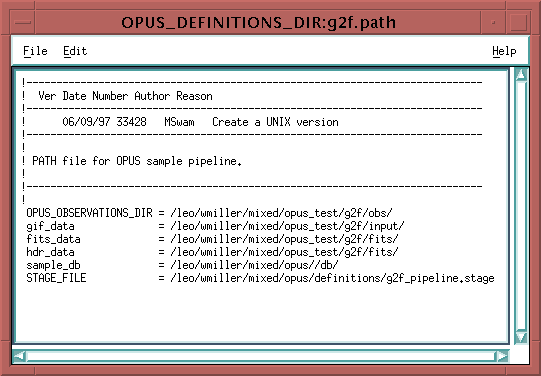Click the fits_data path value
The width and height of the screenshot is (541, 376).
click(284, 239)
